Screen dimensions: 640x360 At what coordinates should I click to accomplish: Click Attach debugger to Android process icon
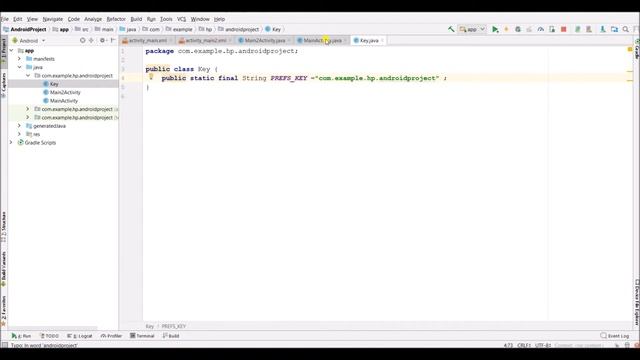click(x=552, y=29)
